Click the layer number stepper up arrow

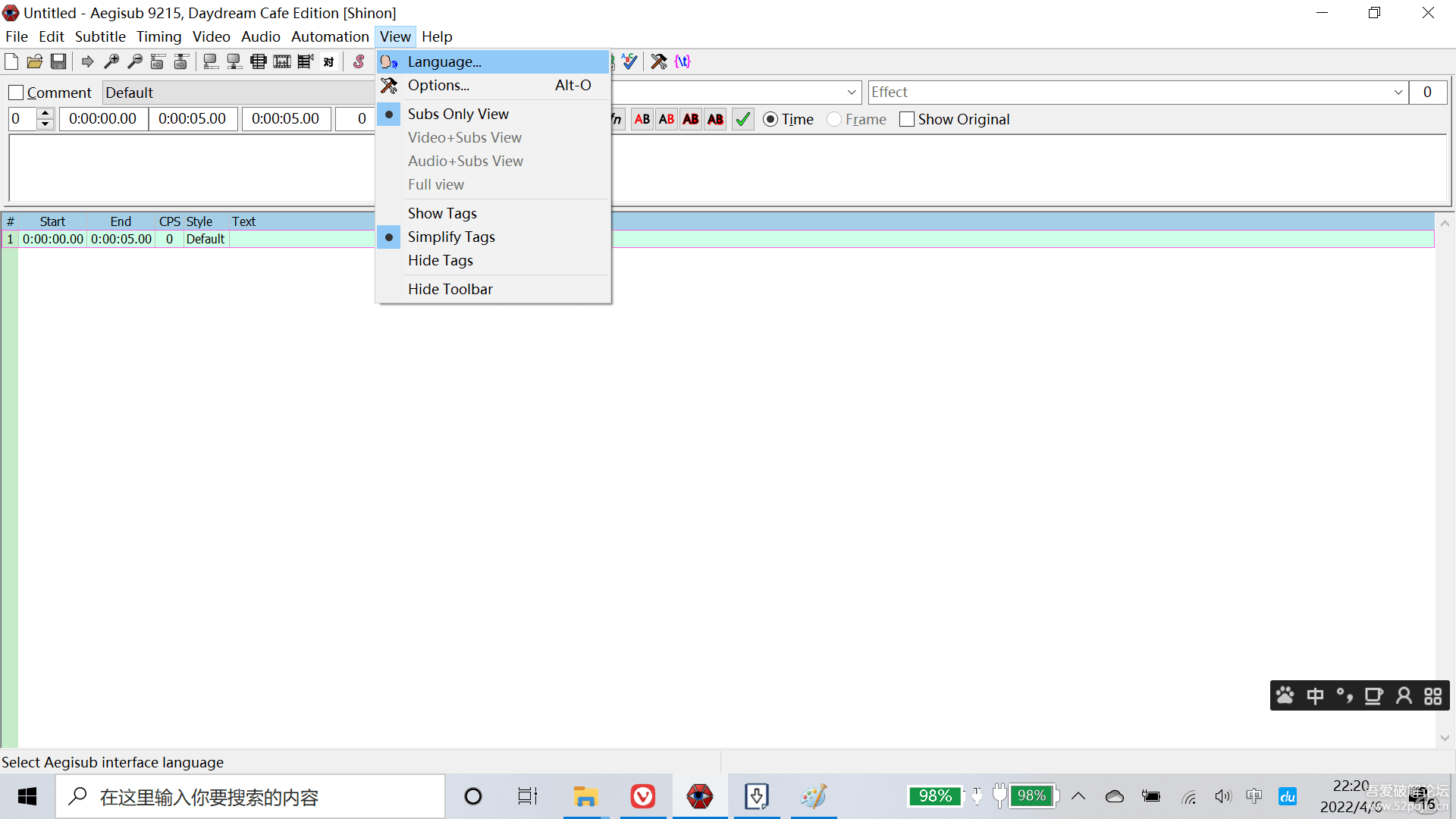pyautogui.click(x=45, y=113)
